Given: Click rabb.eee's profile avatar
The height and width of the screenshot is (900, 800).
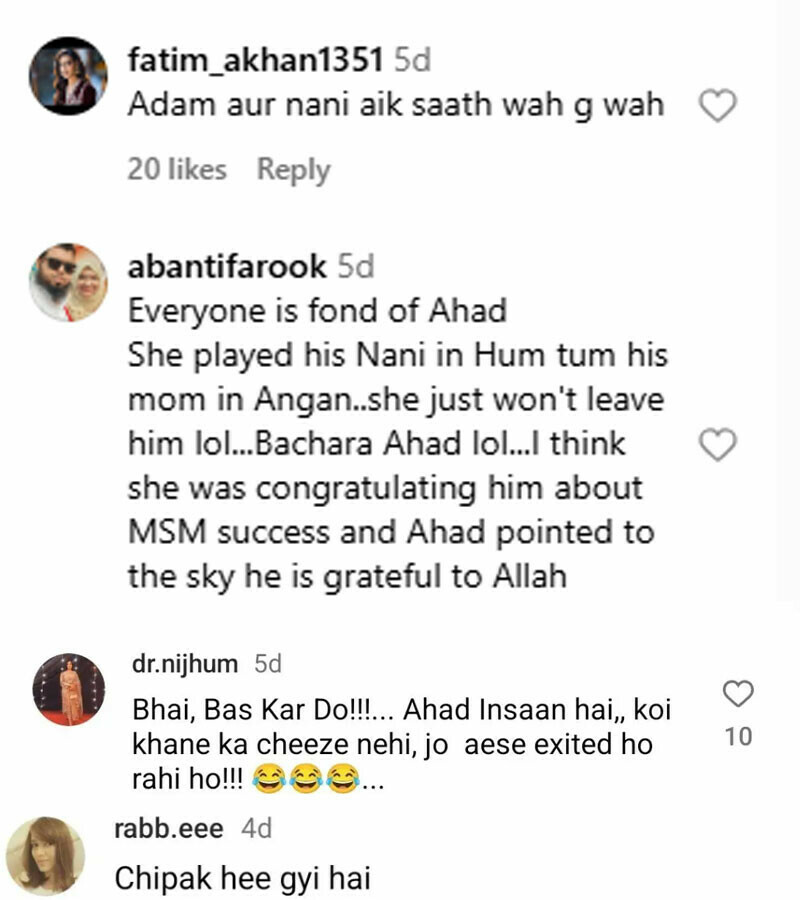Looking at the screenshot, I should pos(45,855).
